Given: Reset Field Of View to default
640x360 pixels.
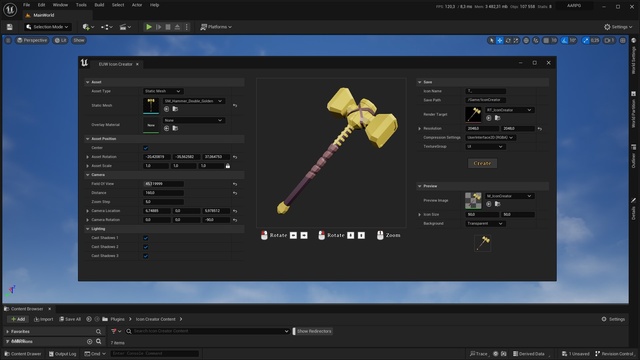Looking at the screenshot, I should (x=235, y=184).
